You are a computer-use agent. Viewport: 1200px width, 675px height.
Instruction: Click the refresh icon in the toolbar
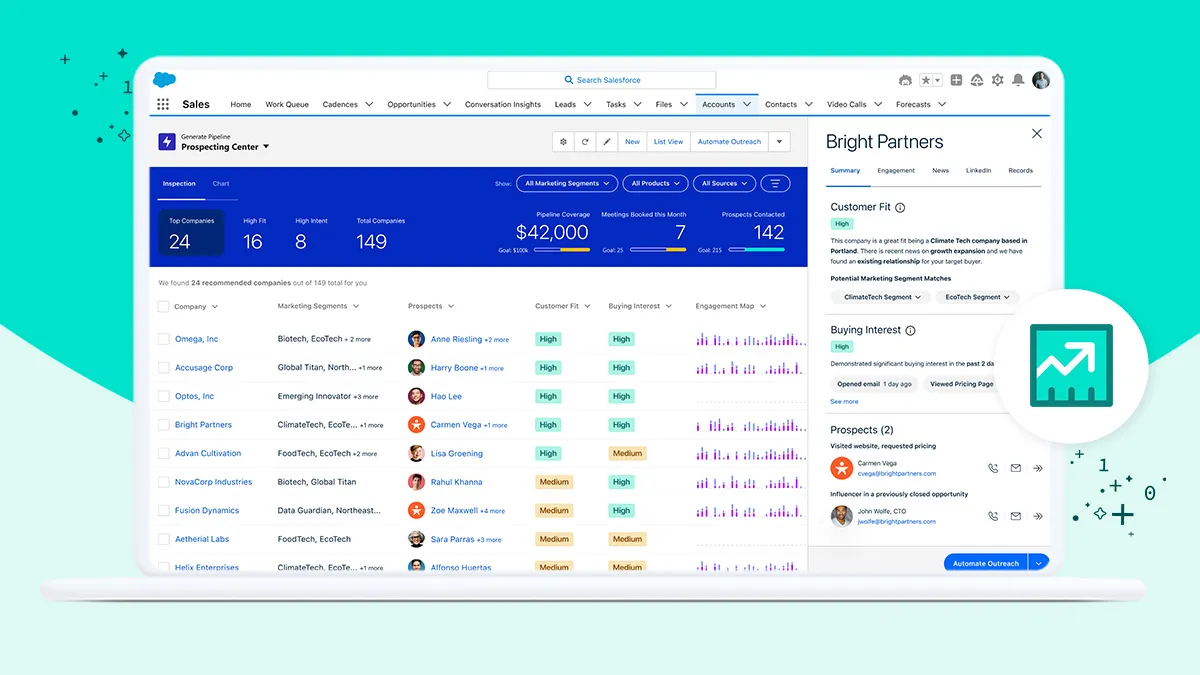click(585, 141)
